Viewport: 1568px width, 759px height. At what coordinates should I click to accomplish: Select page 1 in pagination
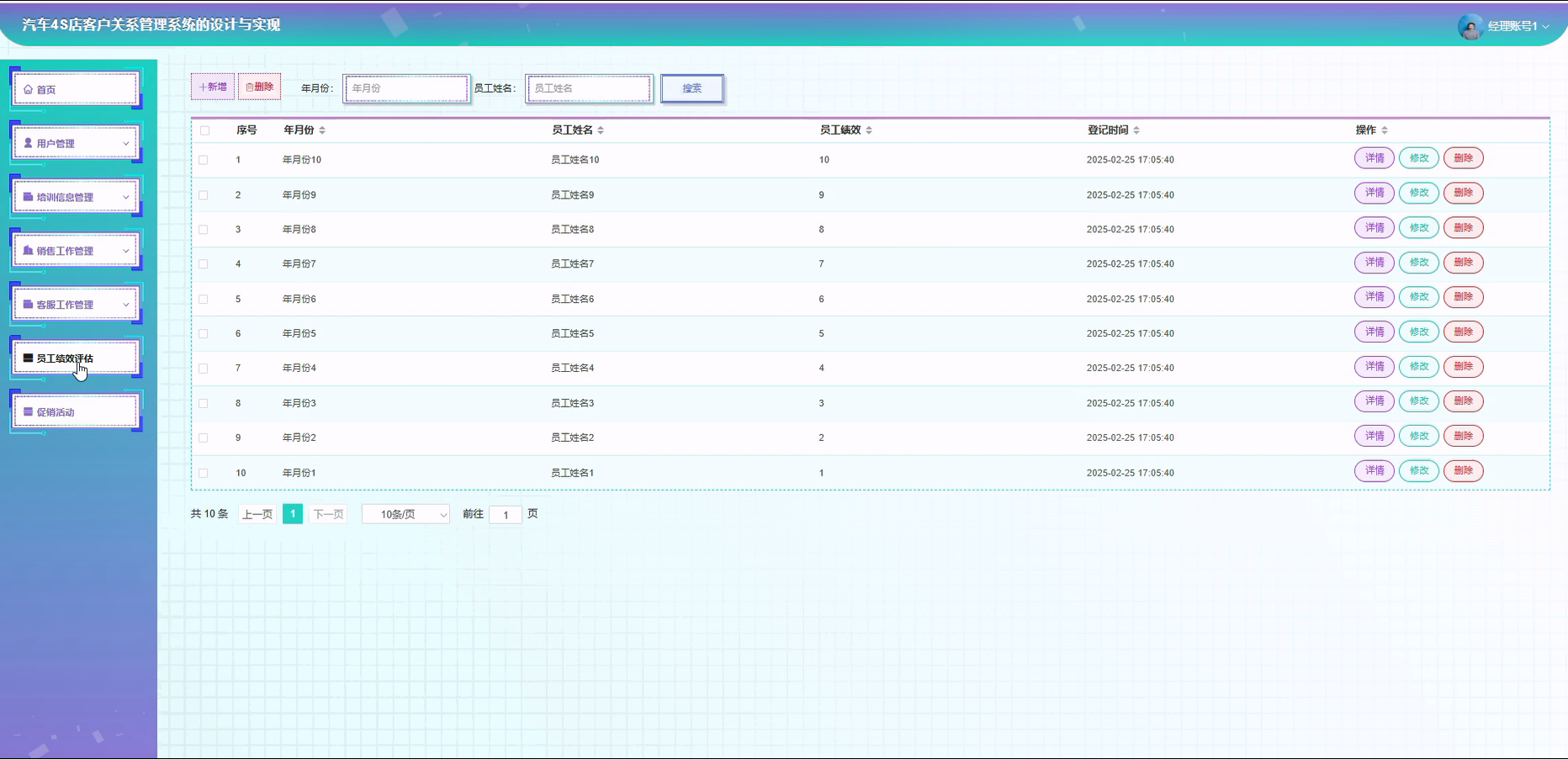(293, 514)
